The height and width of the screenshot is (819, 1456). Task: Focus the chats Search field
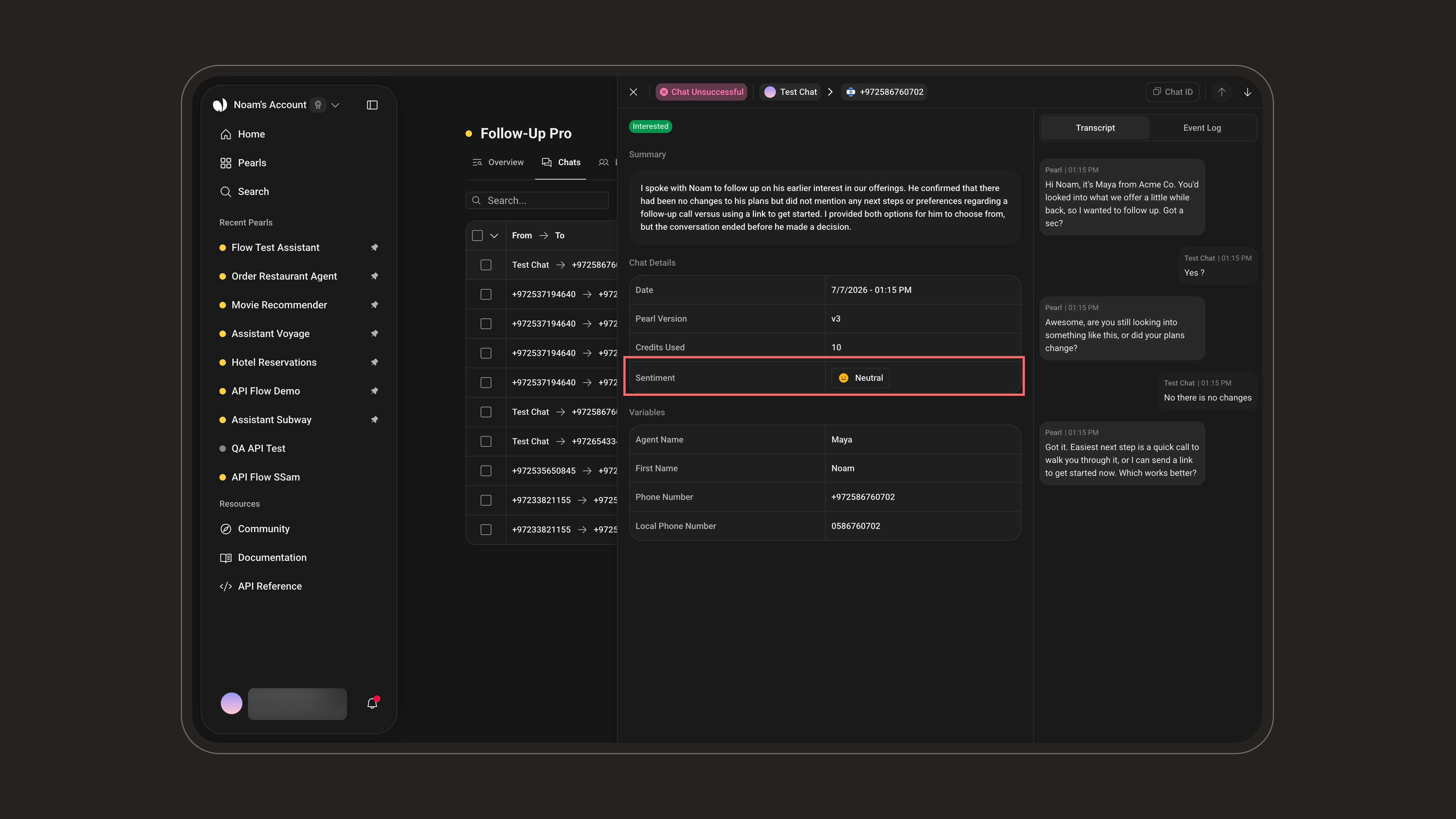537,201
